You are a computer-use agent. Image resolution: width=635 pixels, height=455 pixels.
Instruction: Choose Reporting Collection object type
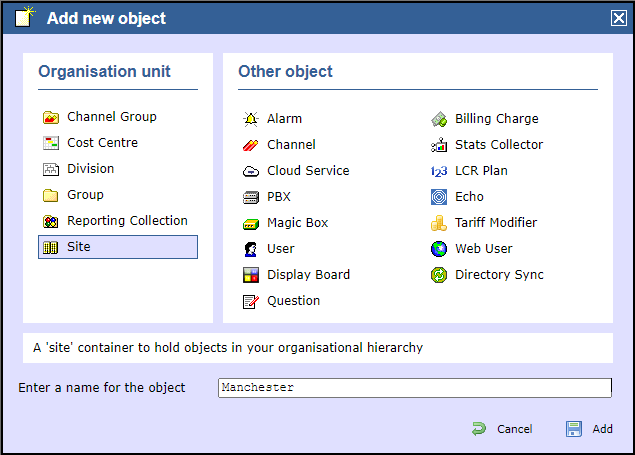click(x=126, y=221)
